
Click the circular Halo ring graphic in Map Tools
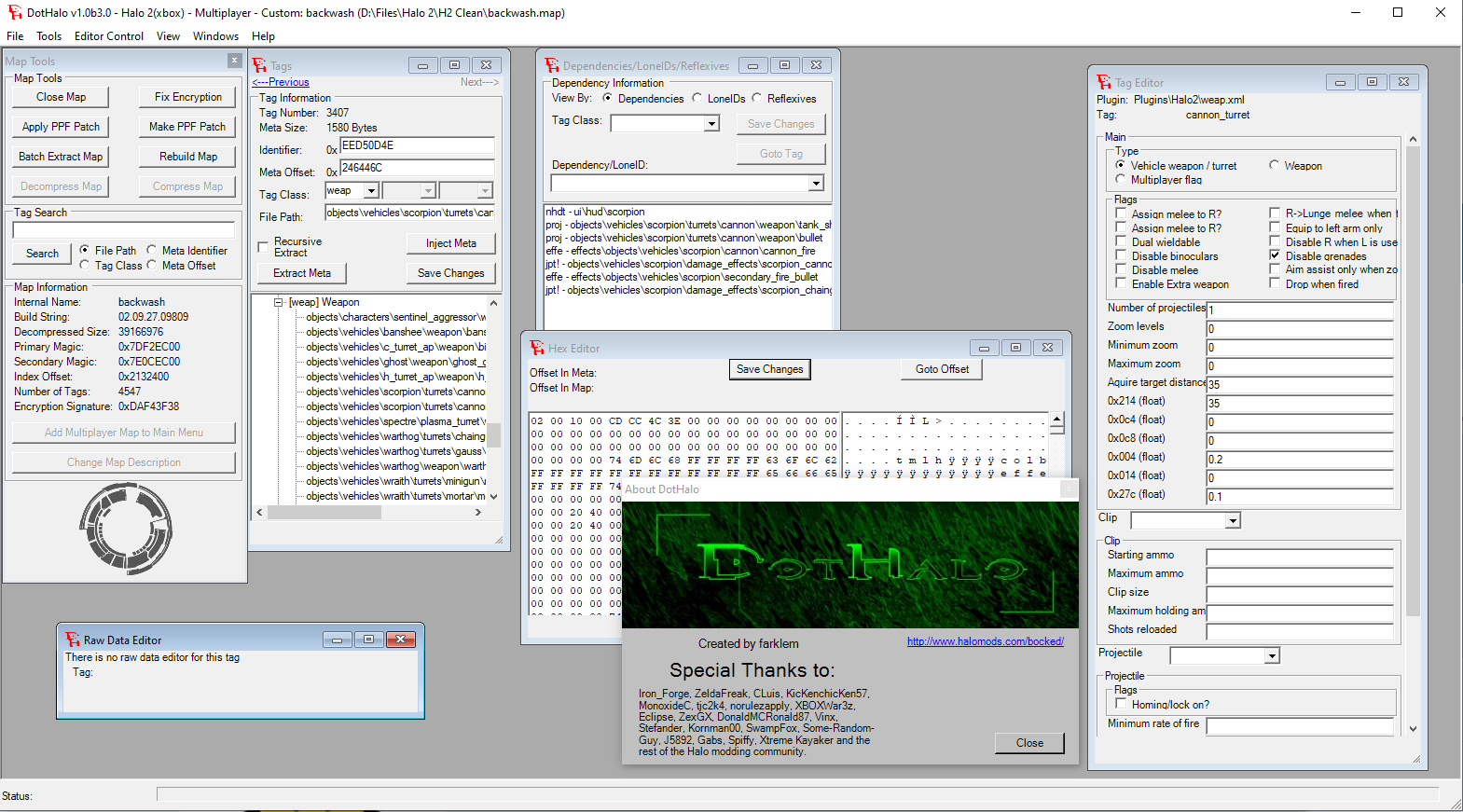coord(126,528)
